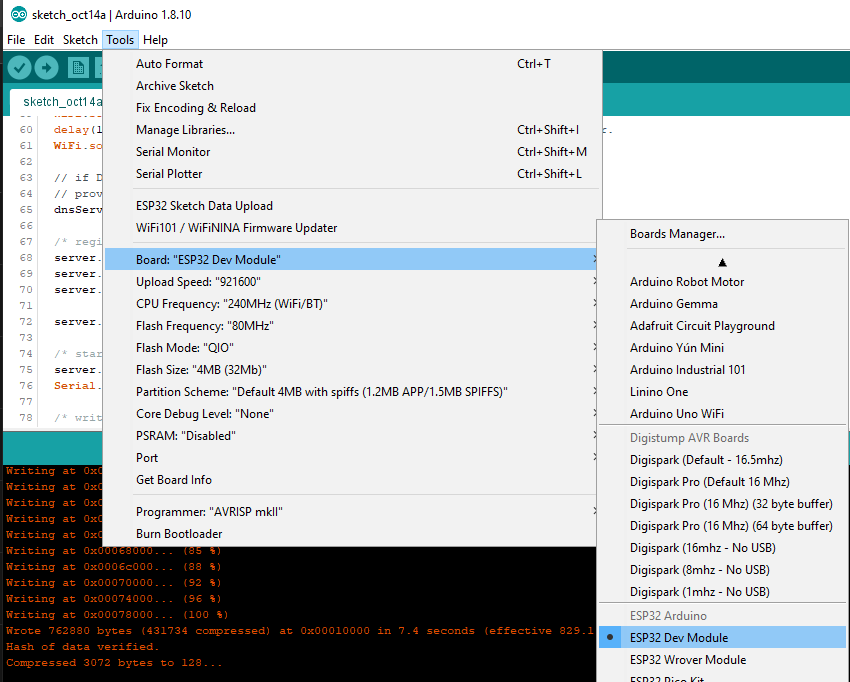The height and width of the screenshot is (682, 850).
Task: Select Arduino Uno WiFi board
Action: coord(722,414)
